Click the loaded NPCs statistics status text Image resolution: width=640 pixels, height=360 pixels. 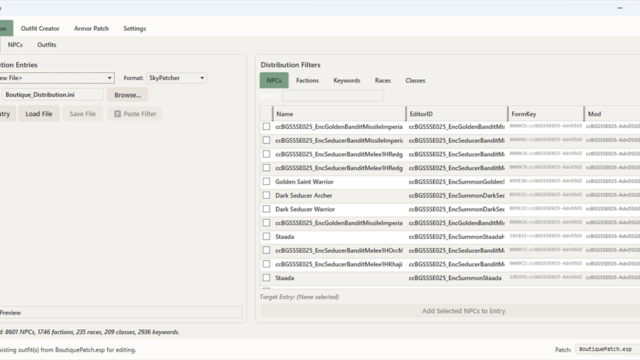[90, 332]
